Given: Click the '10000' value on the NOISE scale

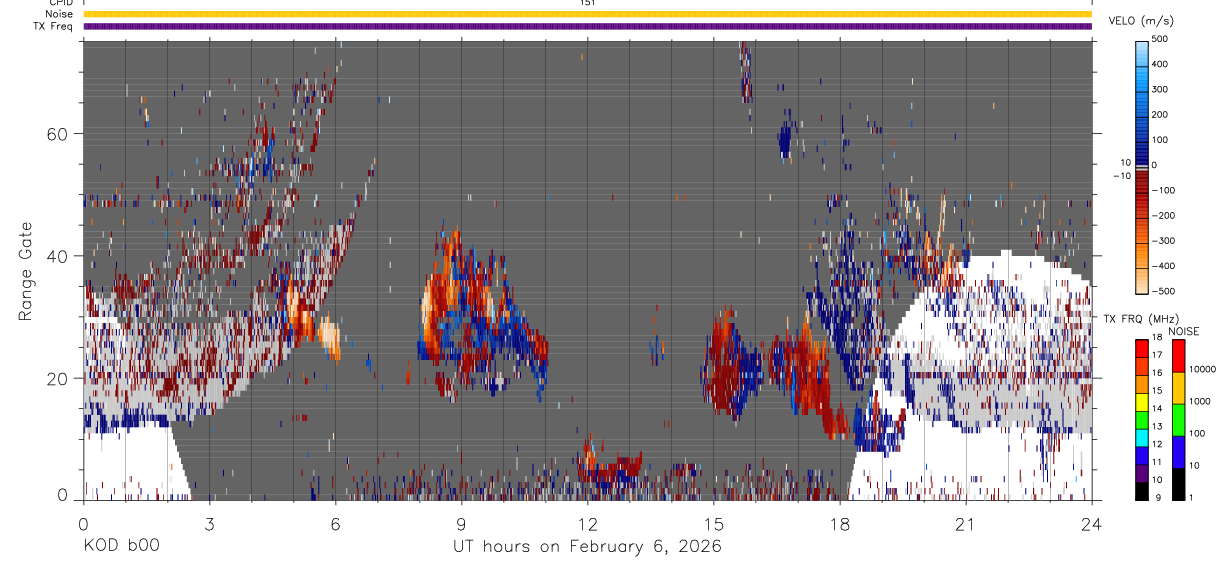Looking at the screenshot, I should pos(1204,369).
